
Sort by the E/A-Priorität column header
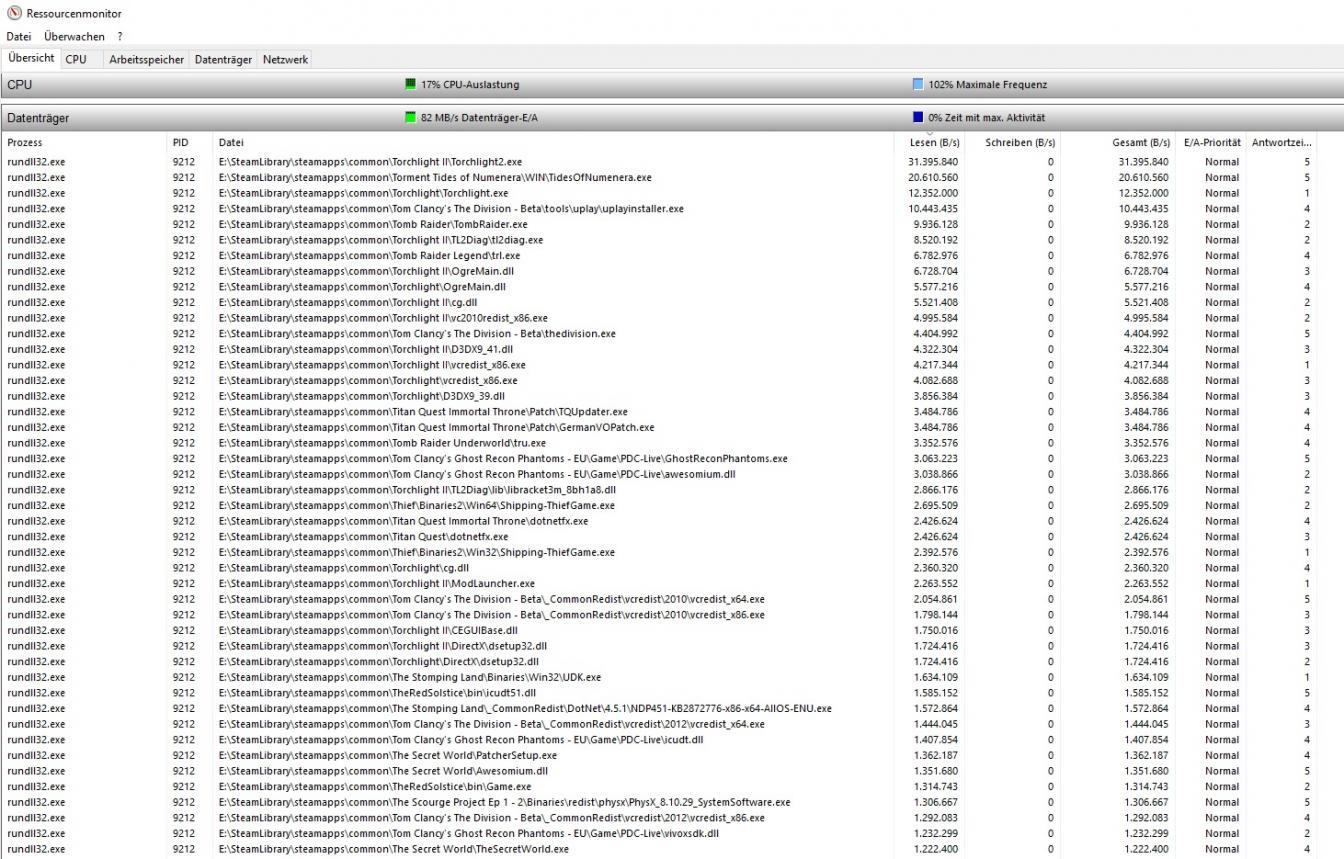[1210, 143]
